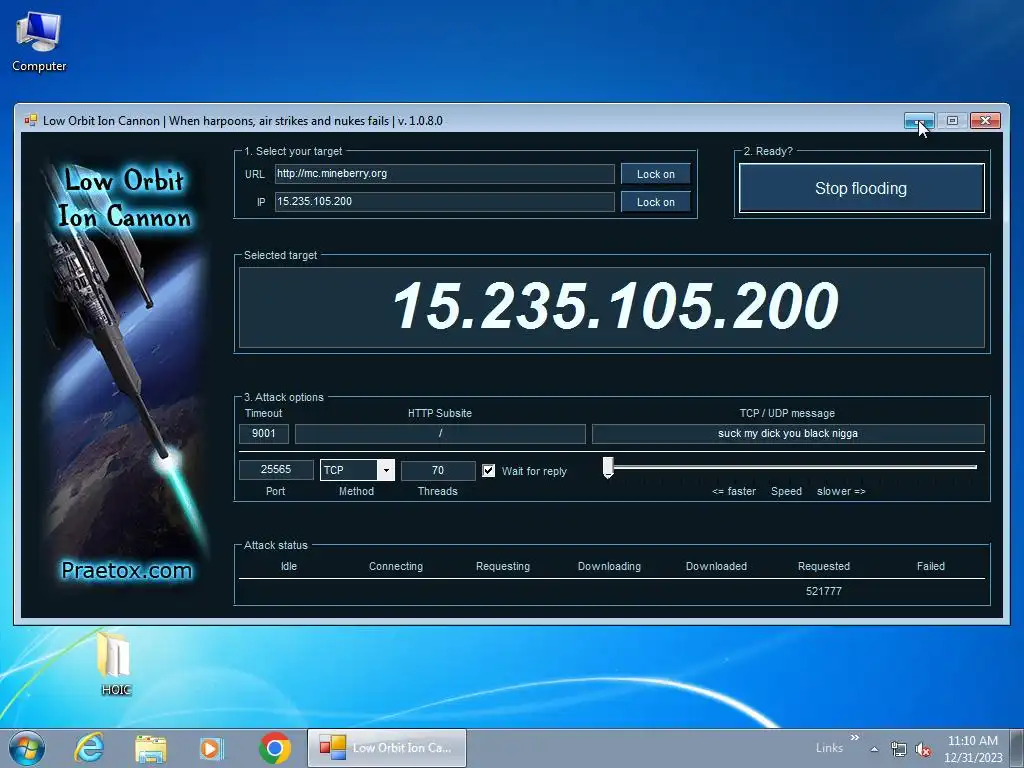Select the HOIC folder on desktop

pyautogui.click(x=116, y=664)
